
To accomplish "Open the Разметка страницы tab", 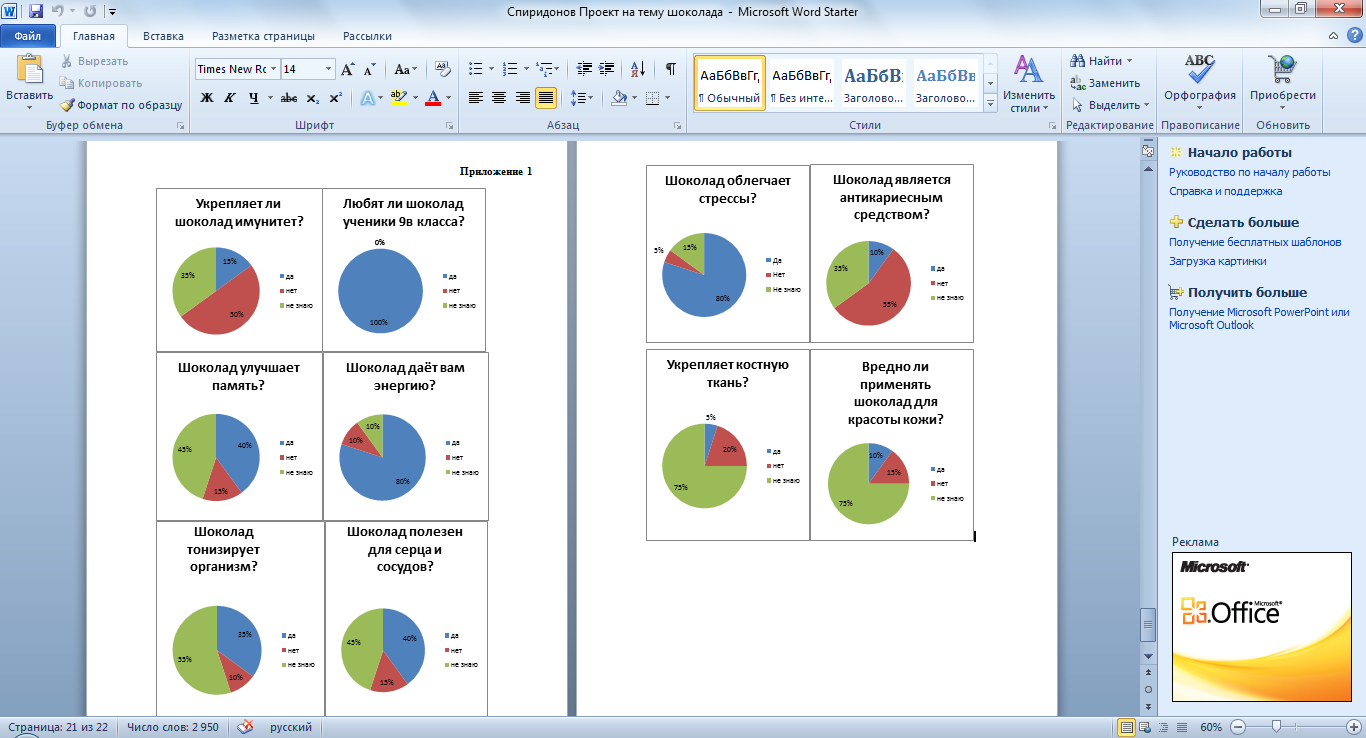I will click(x=263, y=36).
